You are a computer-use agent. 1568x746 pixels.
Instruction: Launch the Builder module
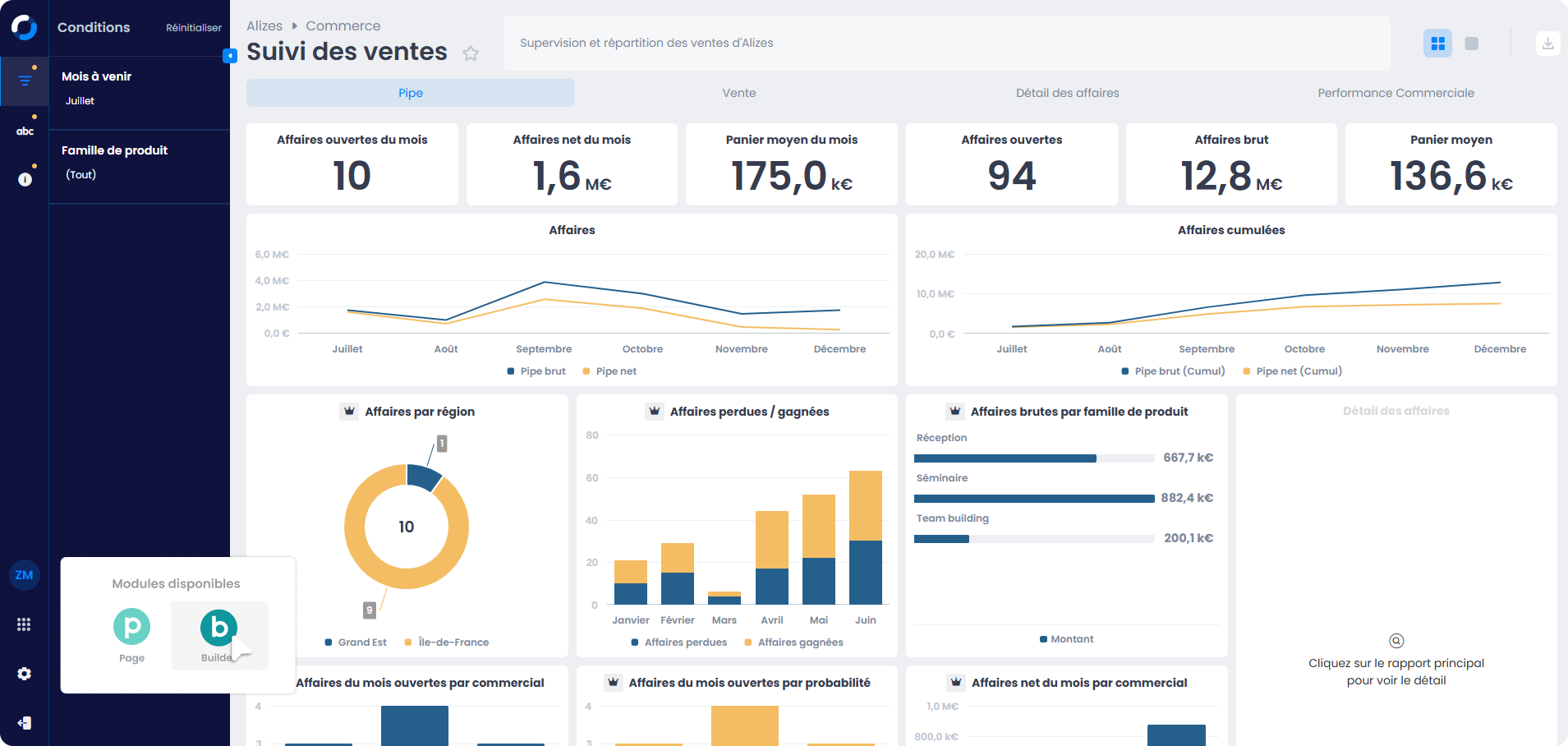point(218,634)
